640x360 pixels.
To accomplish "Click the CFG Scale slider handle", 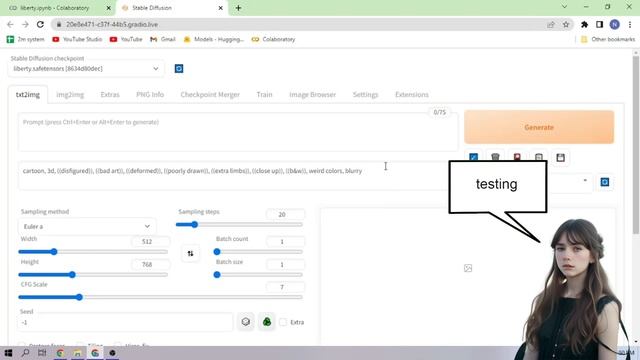I will point(80,297).
